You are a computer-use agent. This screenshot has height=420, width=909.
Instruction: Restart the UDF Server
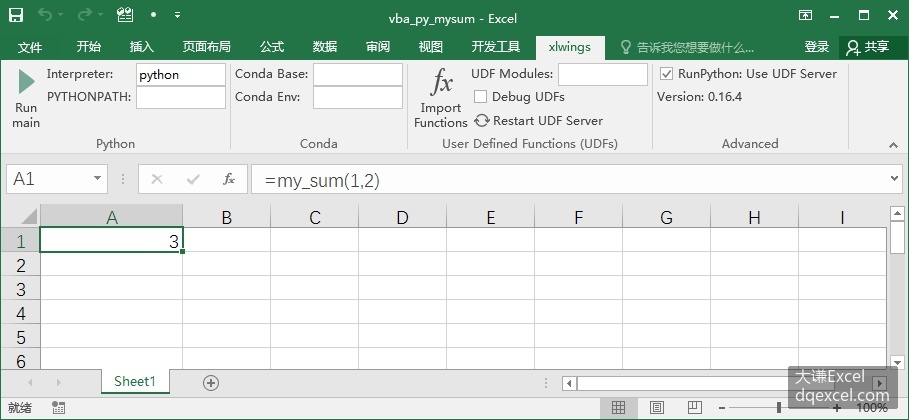pyautogui.click(x=539, y=121)
